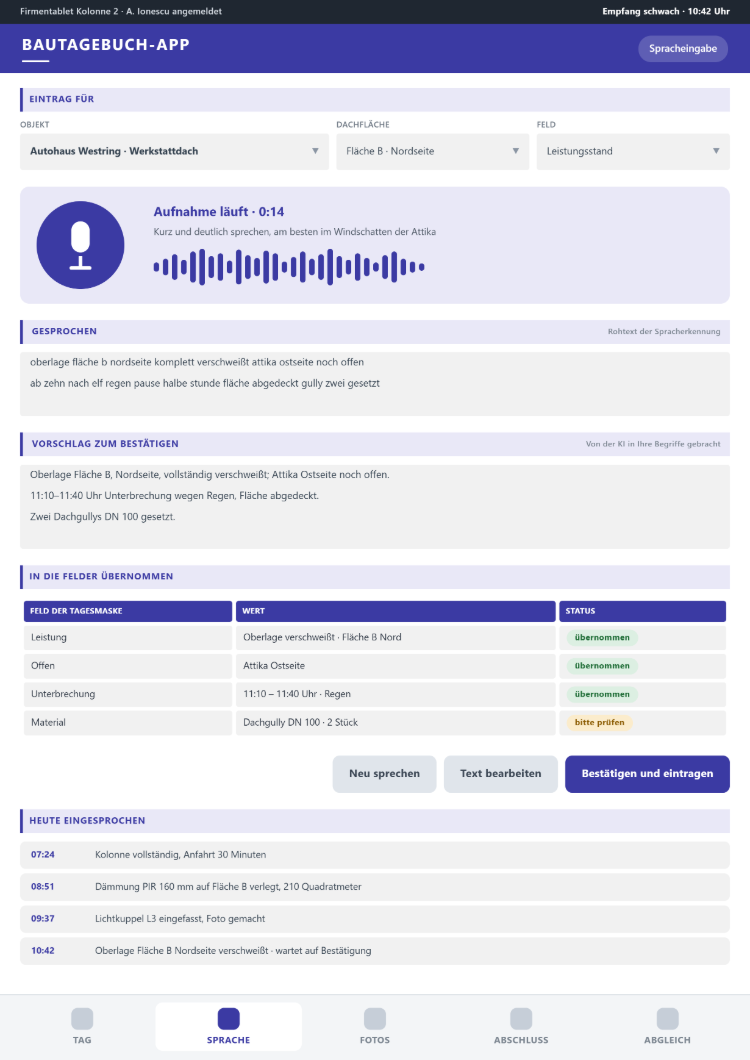Open the Objekt dropdown Autohaus Westring

174,151
